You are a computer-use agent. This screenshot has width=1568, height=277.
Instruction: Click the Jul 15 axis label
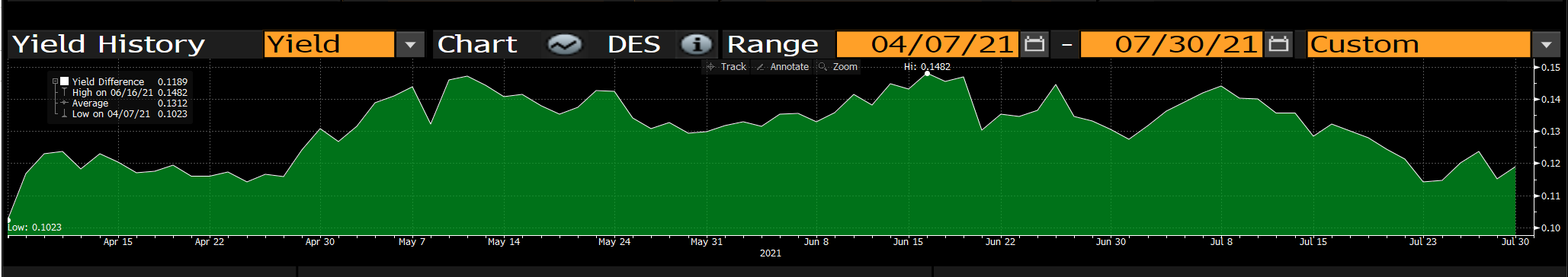click(x=1313, y=242)
